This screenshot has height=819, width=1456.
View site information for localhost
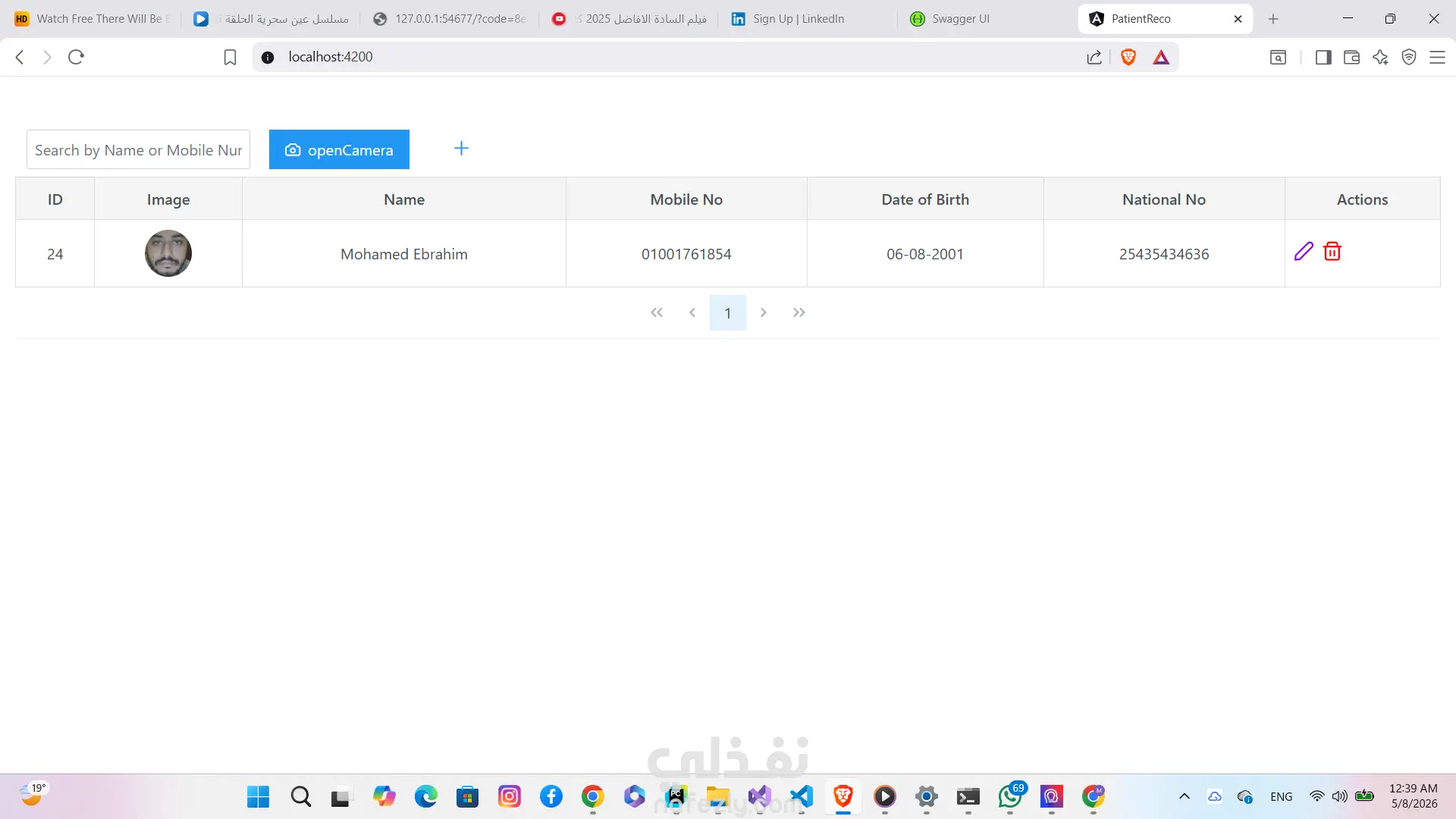pos(268,57)
